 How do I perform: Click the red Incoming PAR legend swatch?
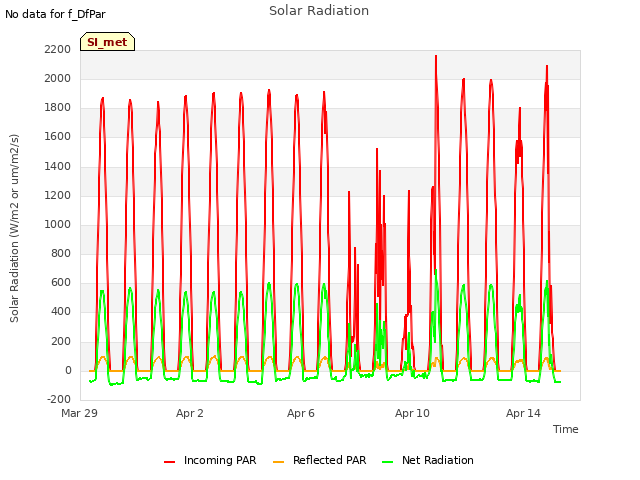click(x=169, y=462)
